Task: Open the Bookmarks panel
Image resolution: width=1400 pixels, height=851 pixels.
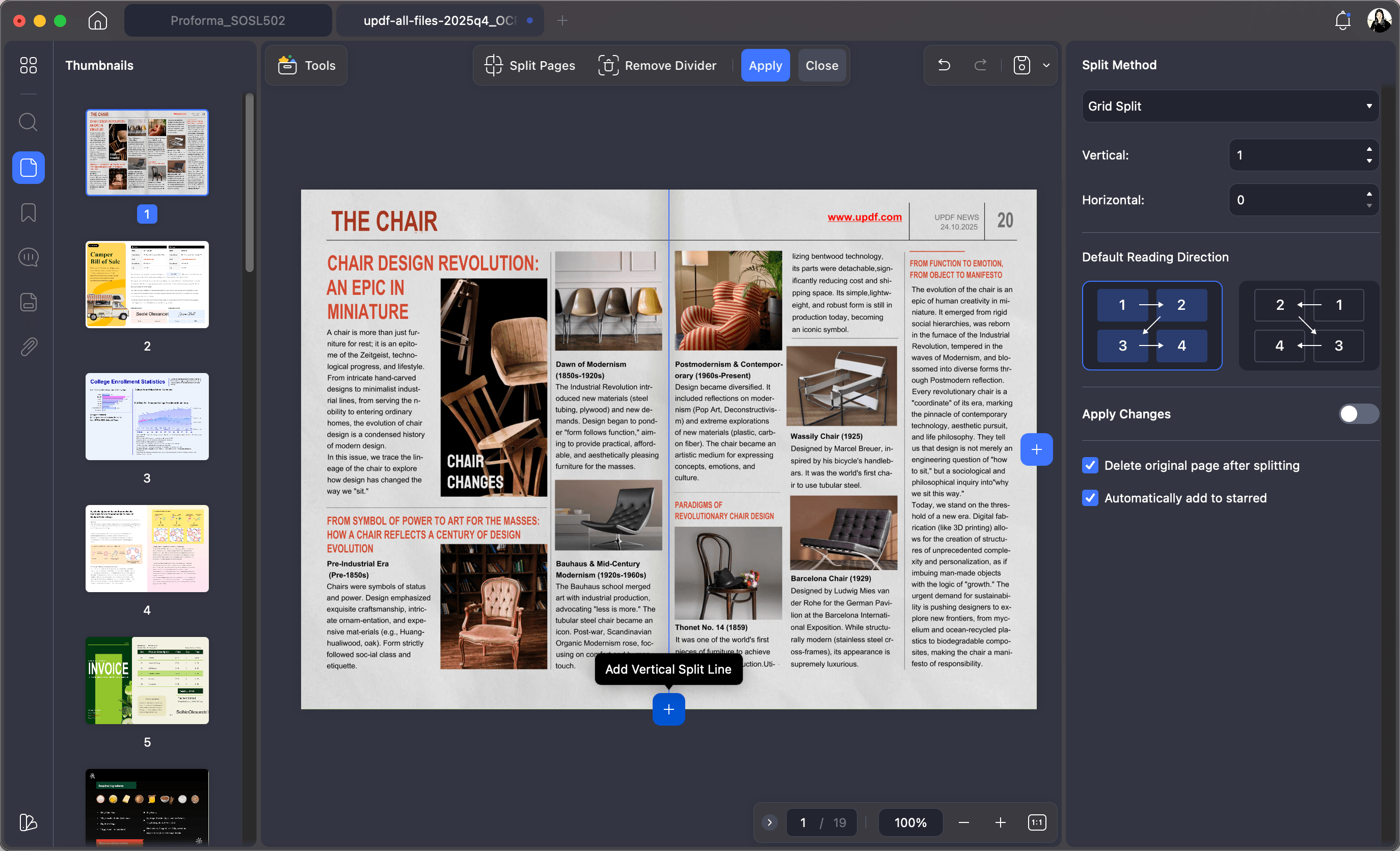Action: click(x=28, y=212)
